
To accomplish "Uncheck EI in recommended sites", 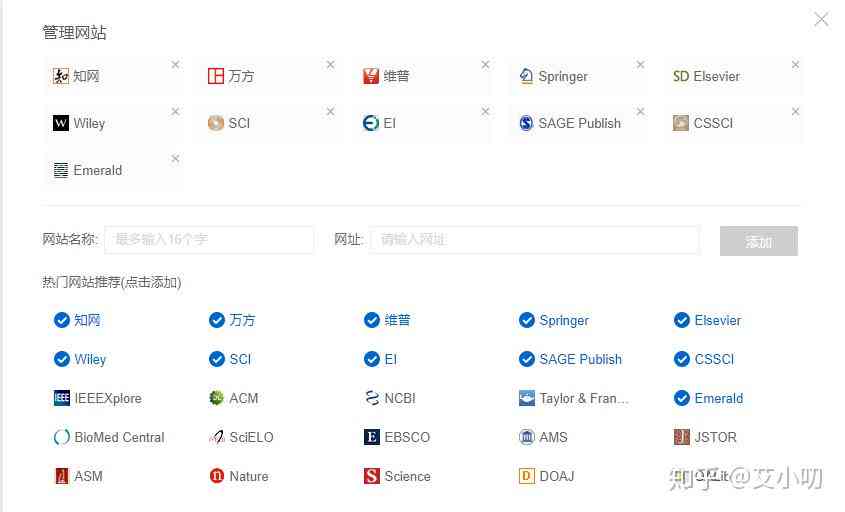I will (372, 359).
